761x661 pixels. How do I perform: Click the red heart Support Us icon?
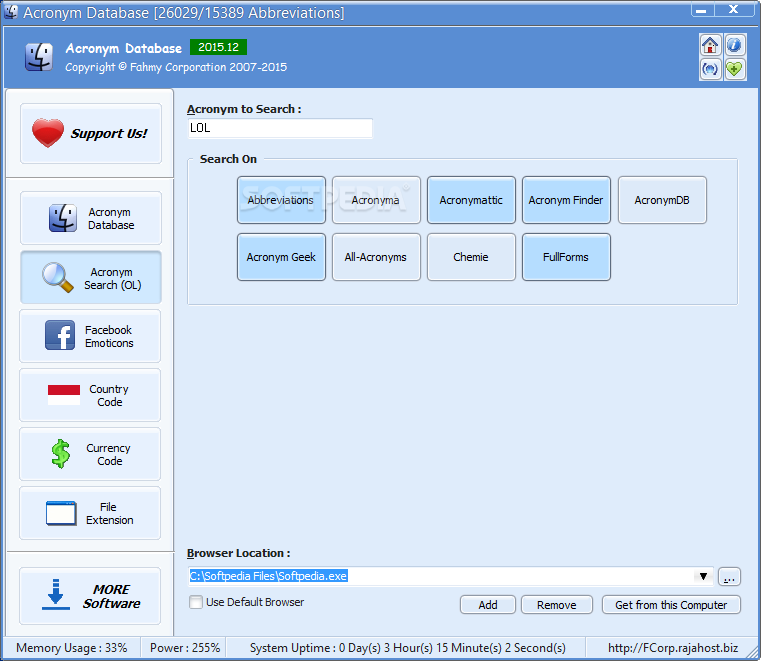click(48, 132)
